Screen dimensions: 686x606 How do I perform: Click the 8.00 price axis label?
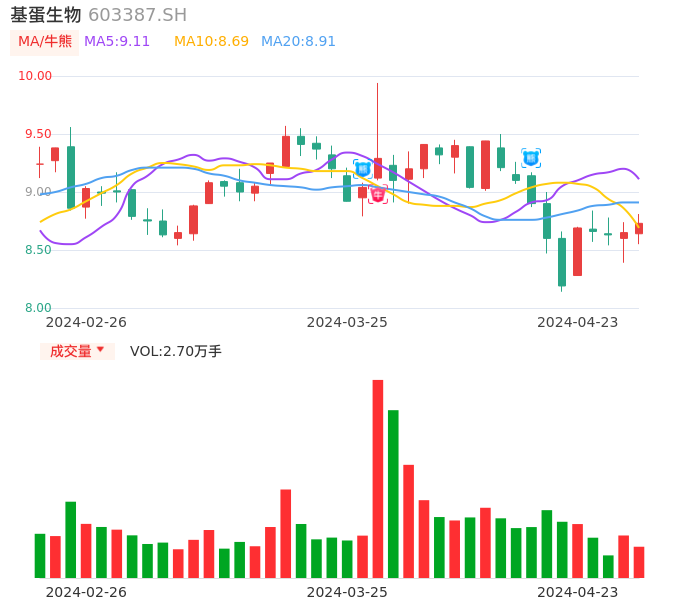click(x=38, y=308)
